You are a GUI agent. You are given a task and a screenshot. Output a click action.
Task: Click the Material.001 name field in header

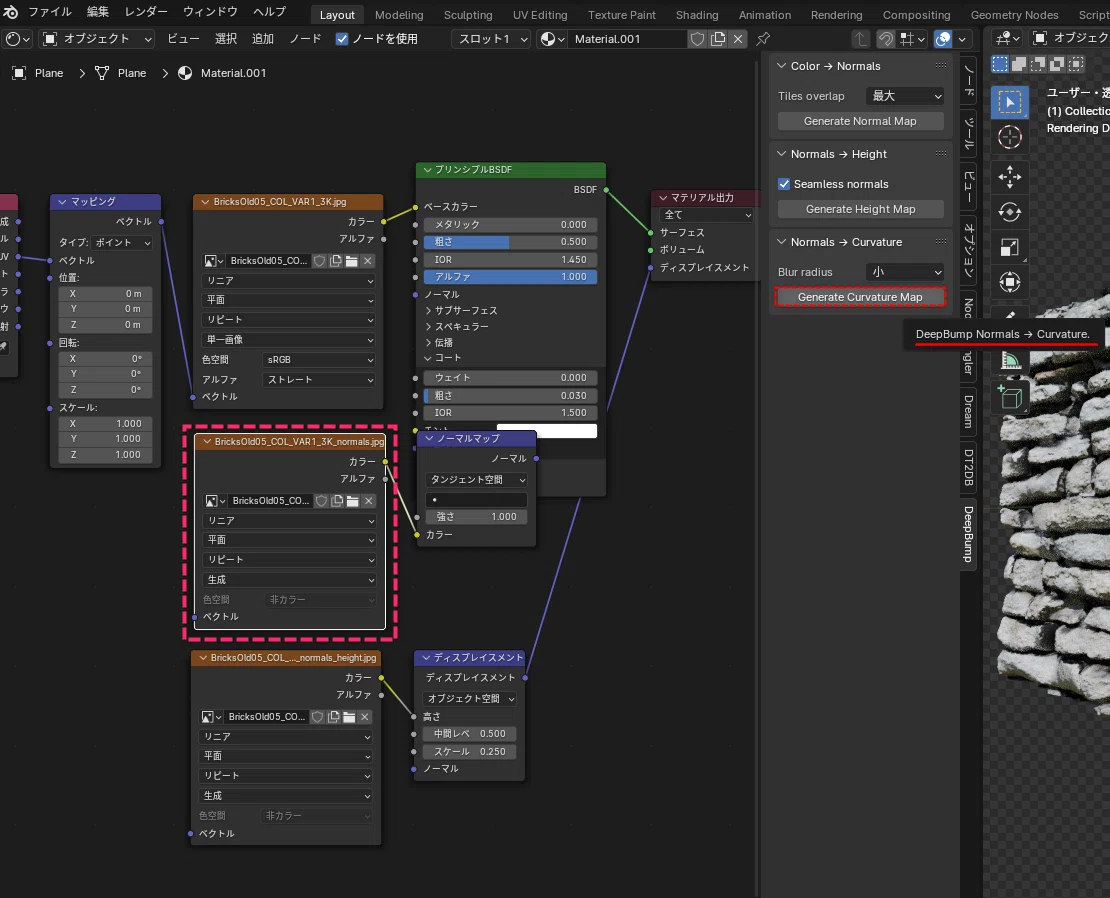point(627,39)
